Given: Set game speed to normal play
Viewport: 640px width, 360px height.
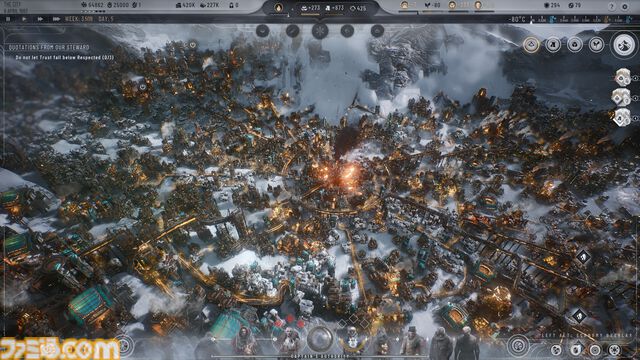Looking at the screenshot, I should (x=24, y=19).
